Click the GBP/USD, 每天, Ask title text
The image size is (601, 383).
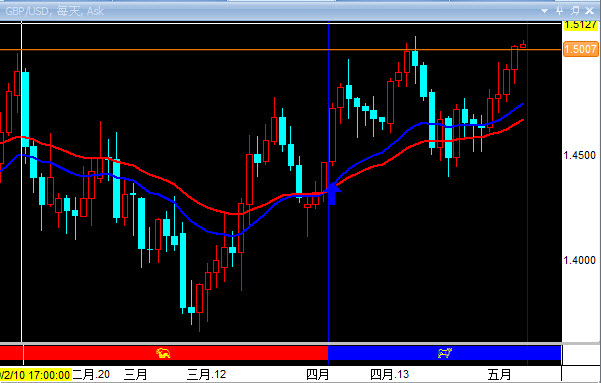54,11
